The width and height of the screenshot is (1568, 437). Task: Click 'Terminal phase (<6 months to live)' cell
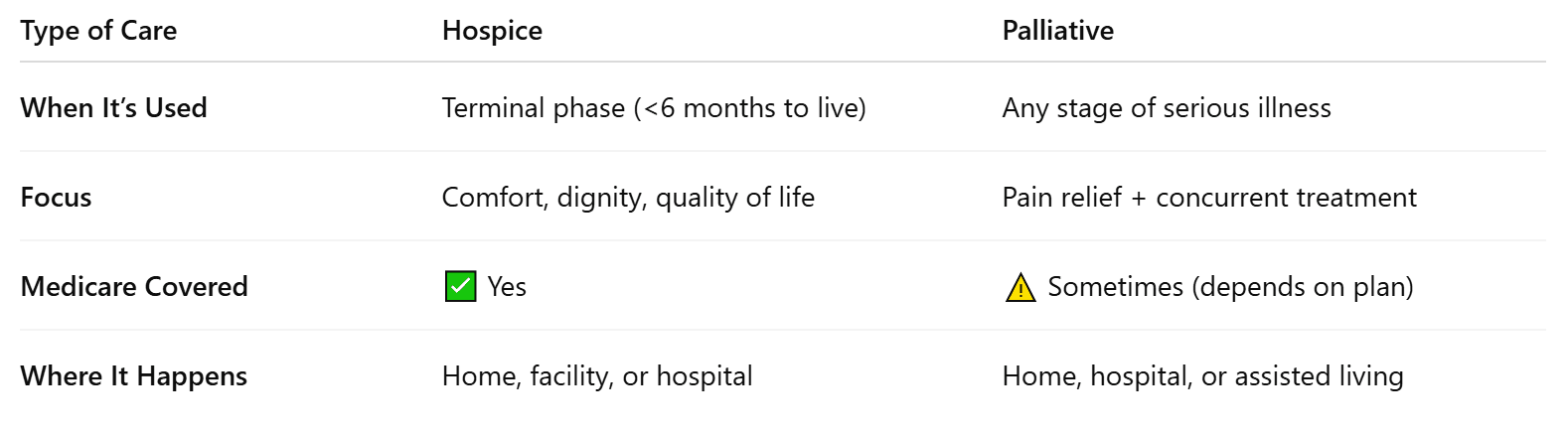[x=654, y=107]
